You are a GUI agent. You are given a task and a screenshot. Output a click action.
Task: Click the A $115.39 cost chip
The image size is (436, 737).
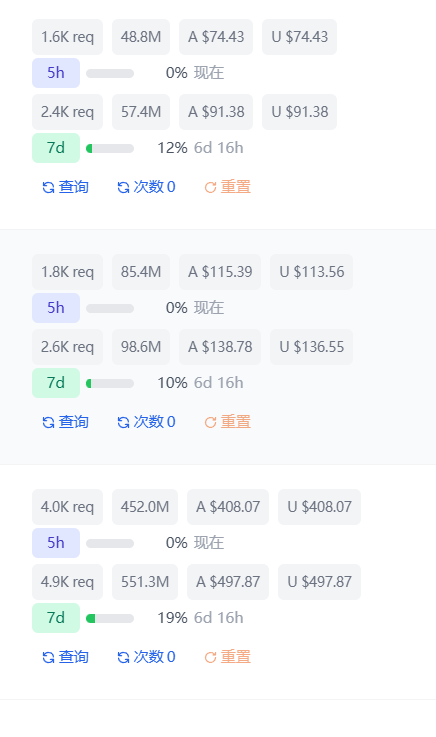coord(220,272)
